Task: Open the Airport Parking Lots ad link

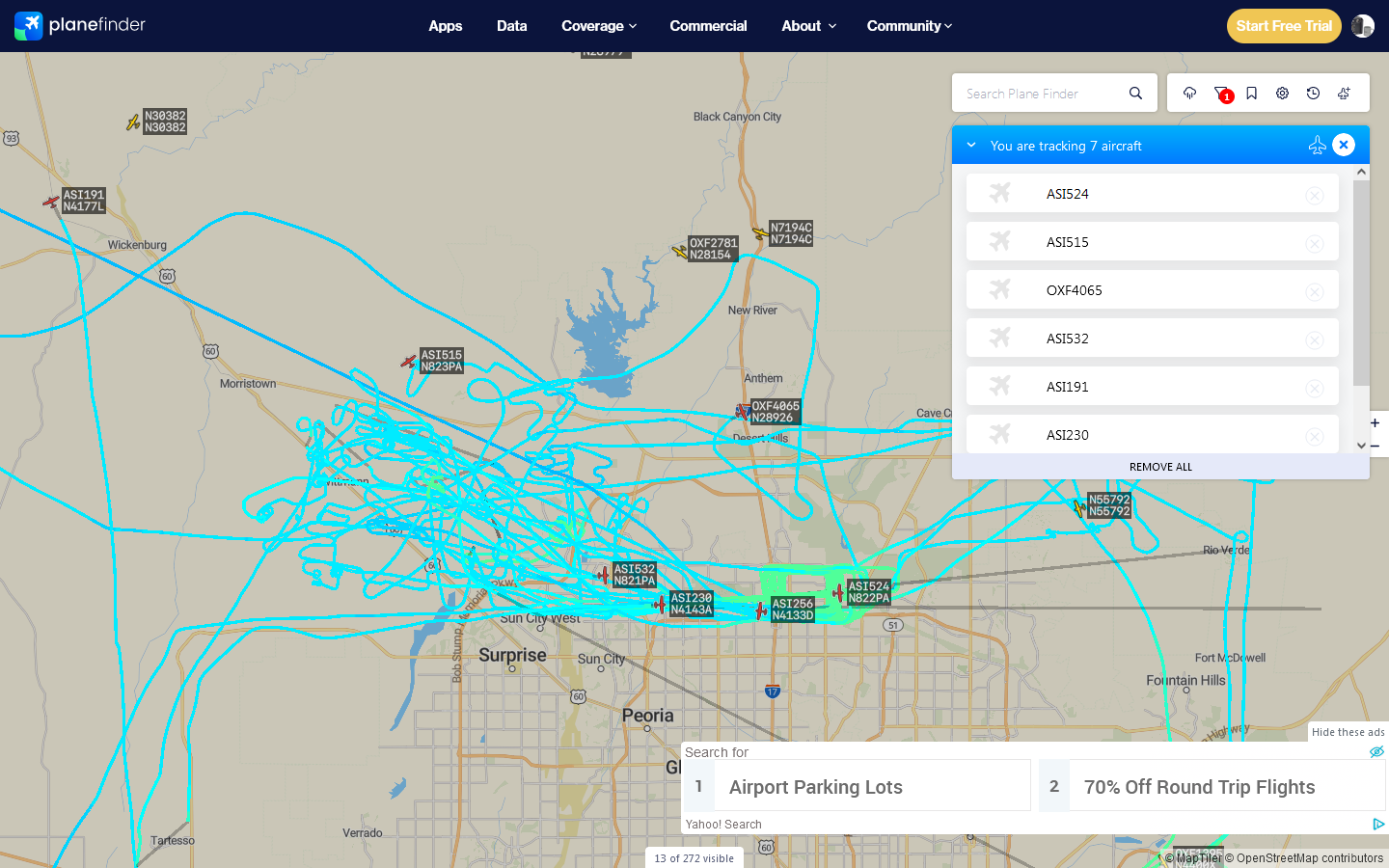Action: coord(857,786)
